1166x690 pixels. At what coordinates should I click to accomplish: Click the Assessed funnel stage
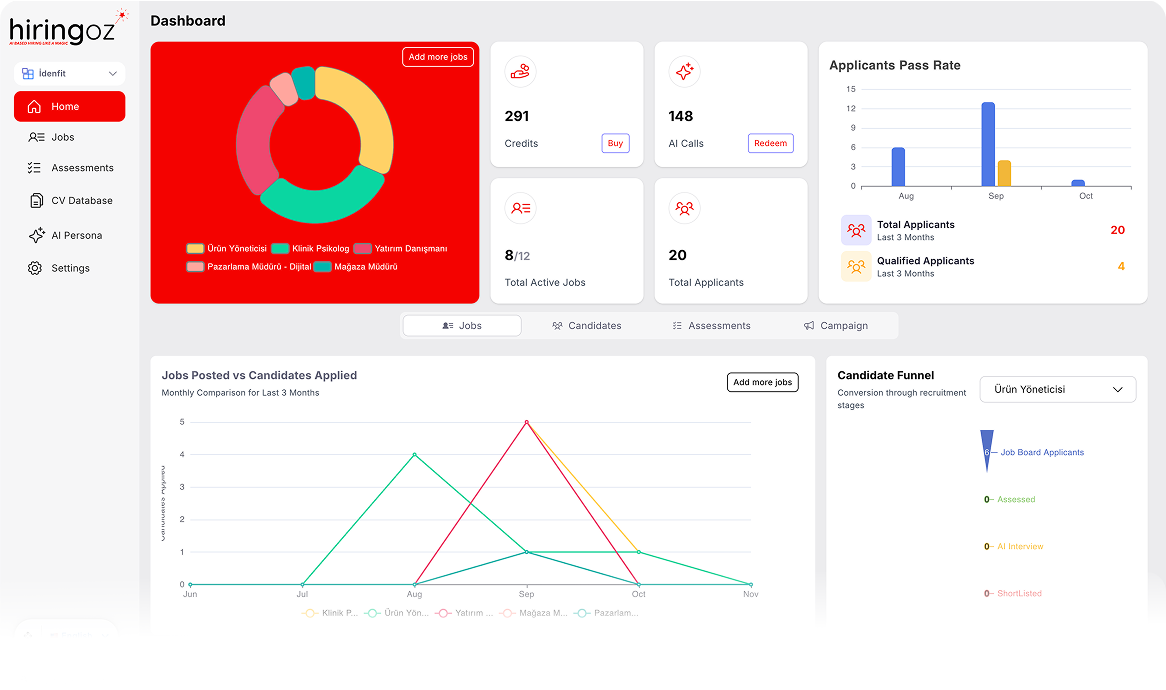pos(1016,500)
